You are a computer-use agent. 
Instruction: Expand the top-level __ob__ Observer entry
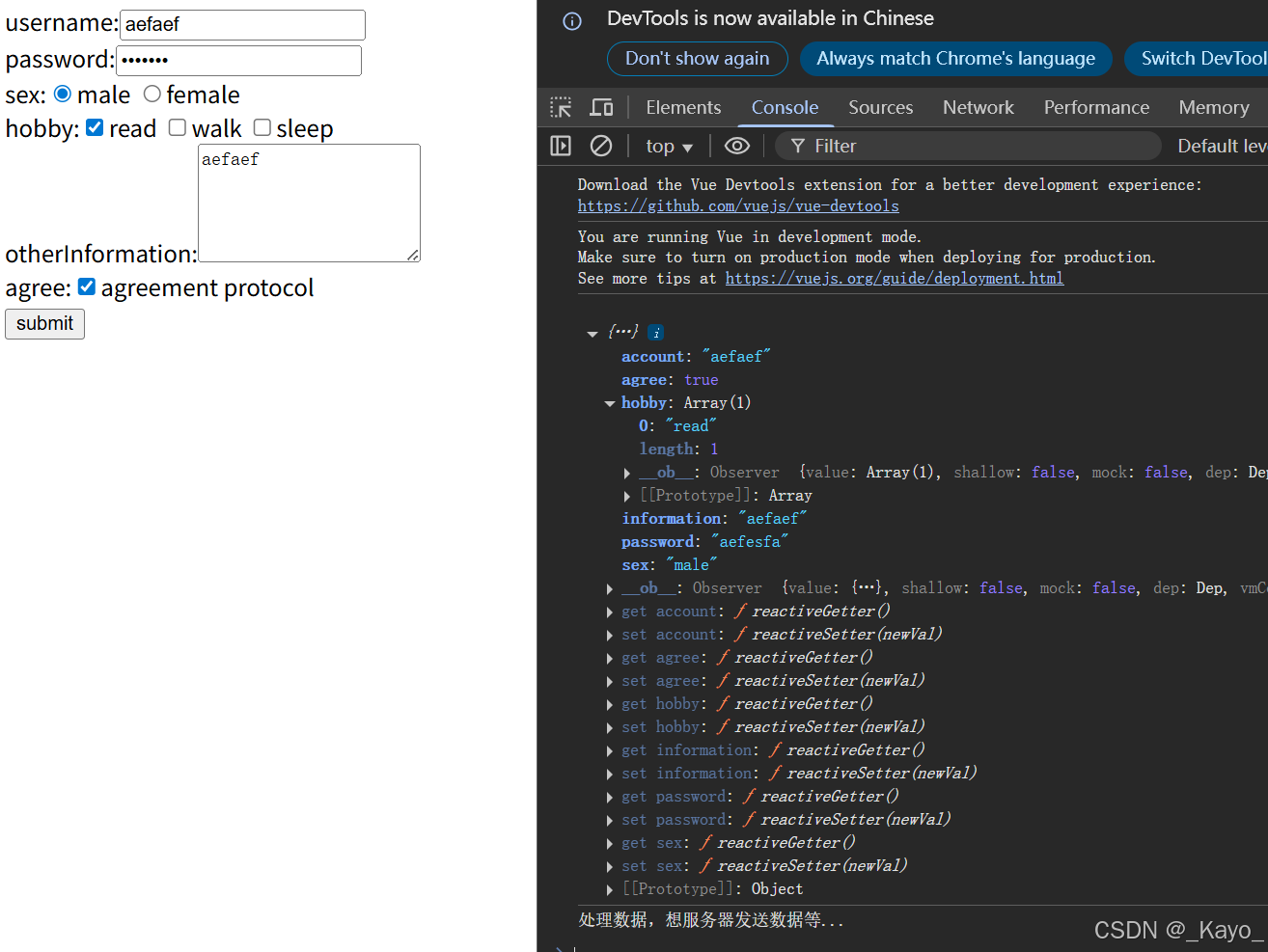pyautogui.click(x=610, y=588)
